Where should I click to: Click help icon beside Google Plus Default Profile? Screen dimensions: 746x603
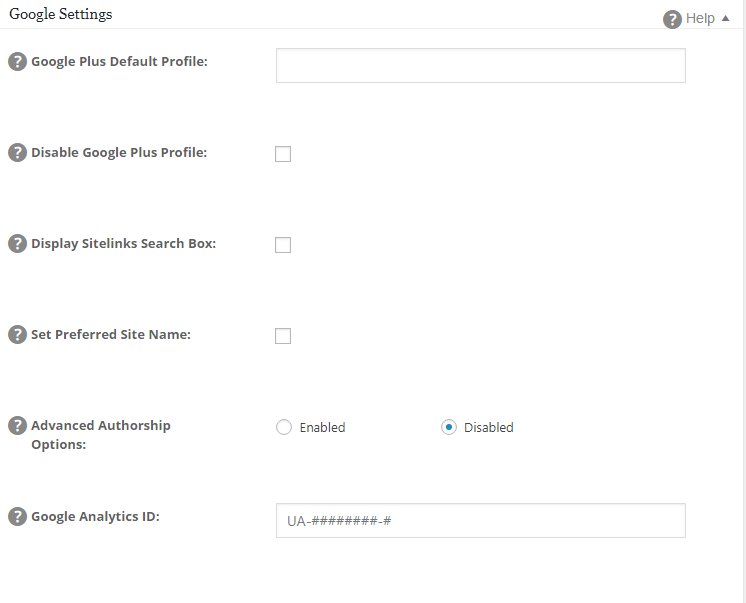(x=17, y=62)
